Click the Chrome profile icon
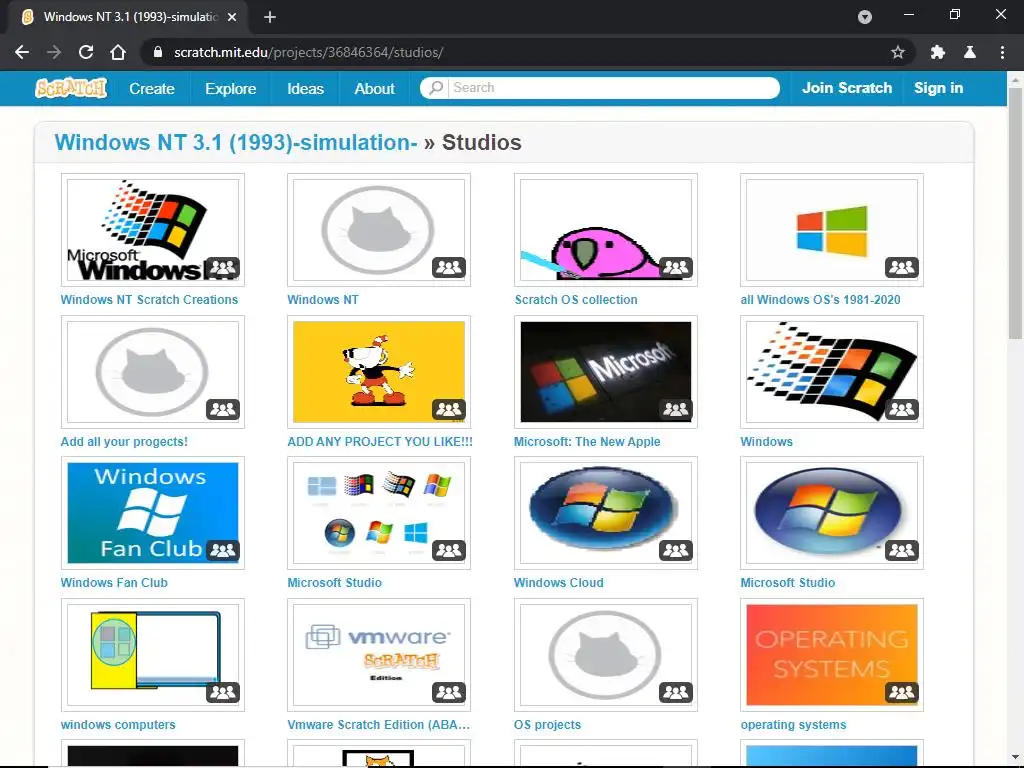1024x768 pixels. (x=970, y=52)
